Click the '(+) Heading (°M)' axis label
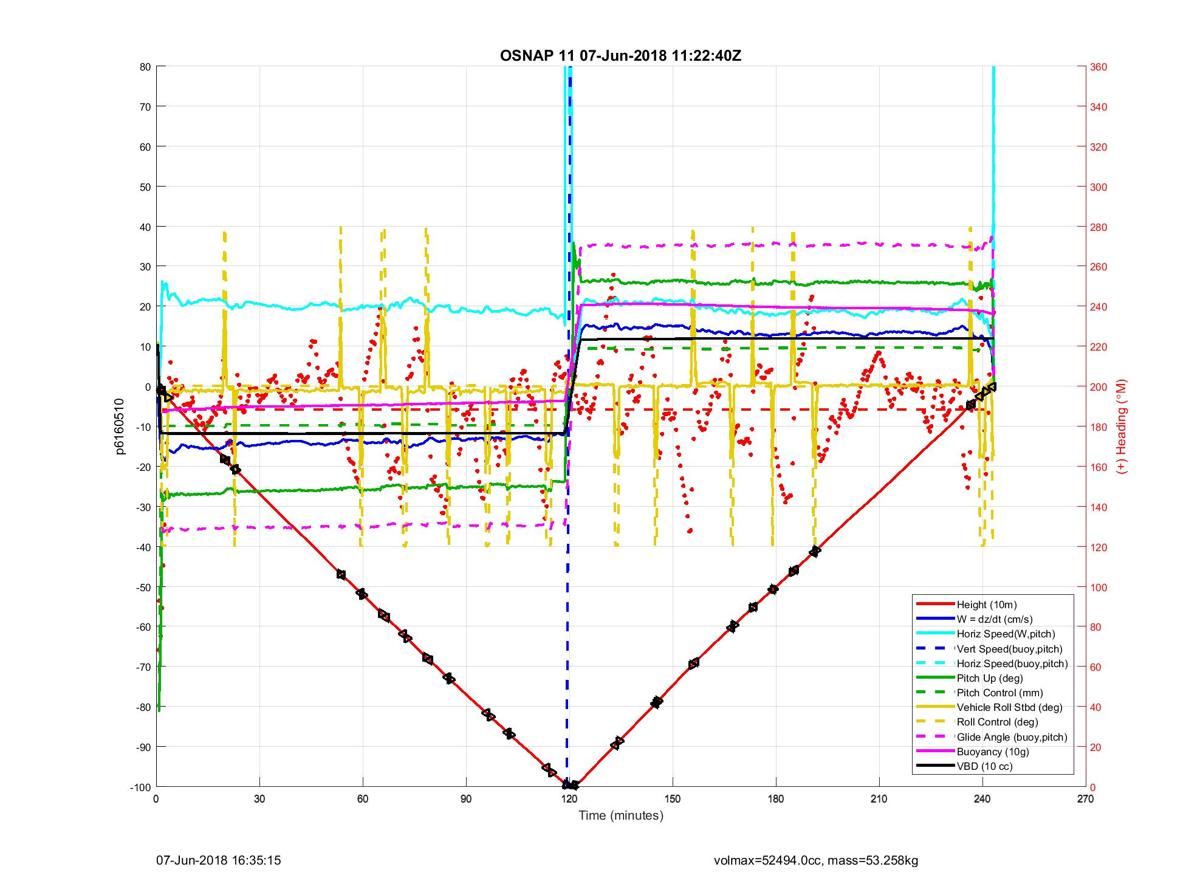 tap(1122, 427)
